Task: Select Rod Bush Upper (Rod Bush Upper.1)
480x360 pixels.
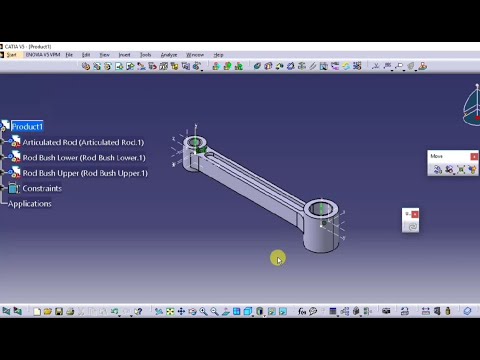Action: [85, 173]
